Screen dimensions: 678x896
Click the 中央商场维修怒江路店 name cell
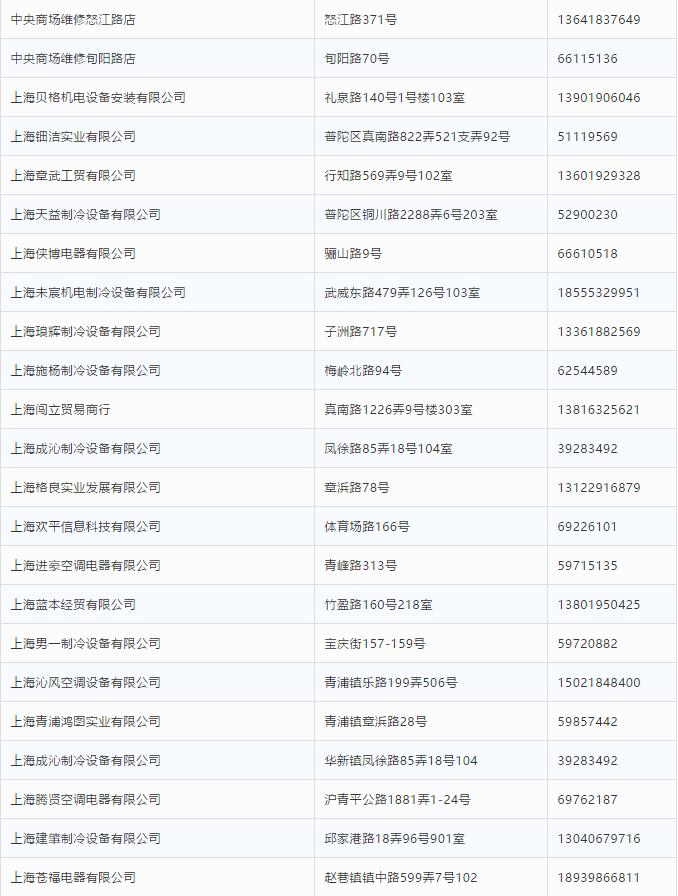point(73,19)
